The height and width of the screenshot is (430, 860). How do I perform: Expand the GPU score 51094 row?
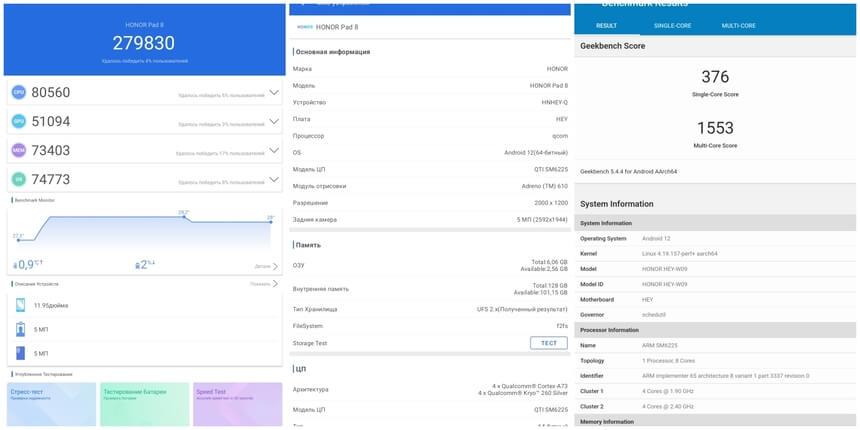(274, 121)
